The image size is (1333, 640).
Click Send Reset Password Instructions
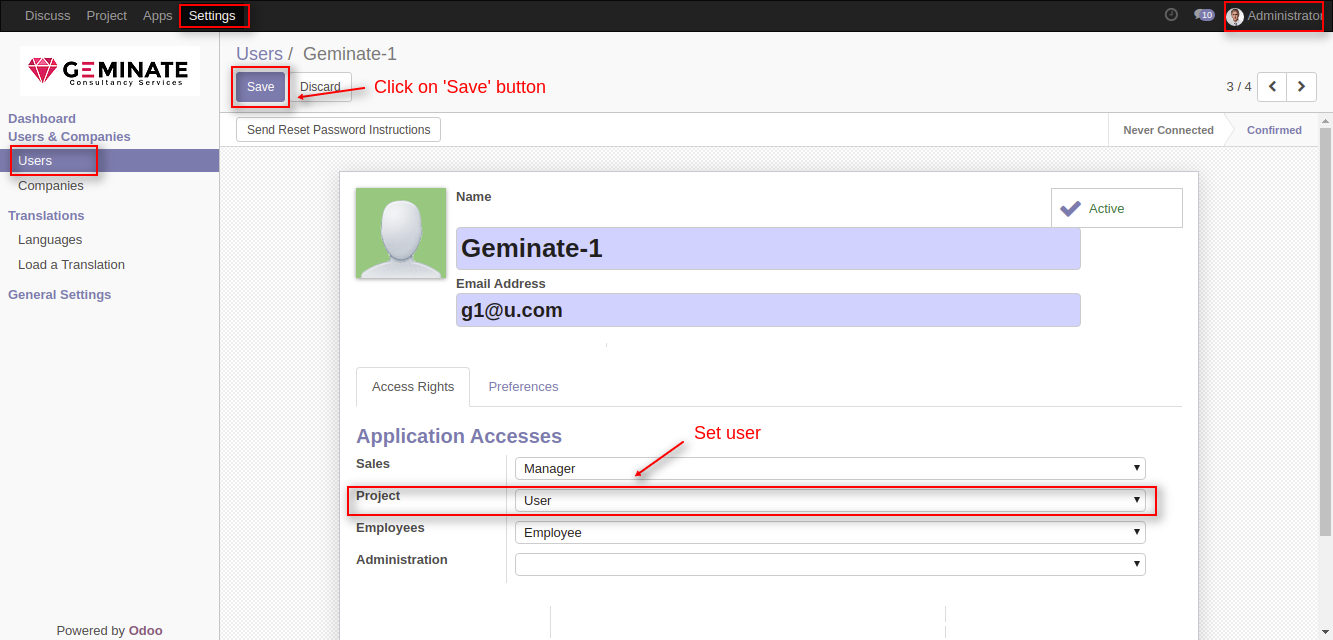pos(339,130)
